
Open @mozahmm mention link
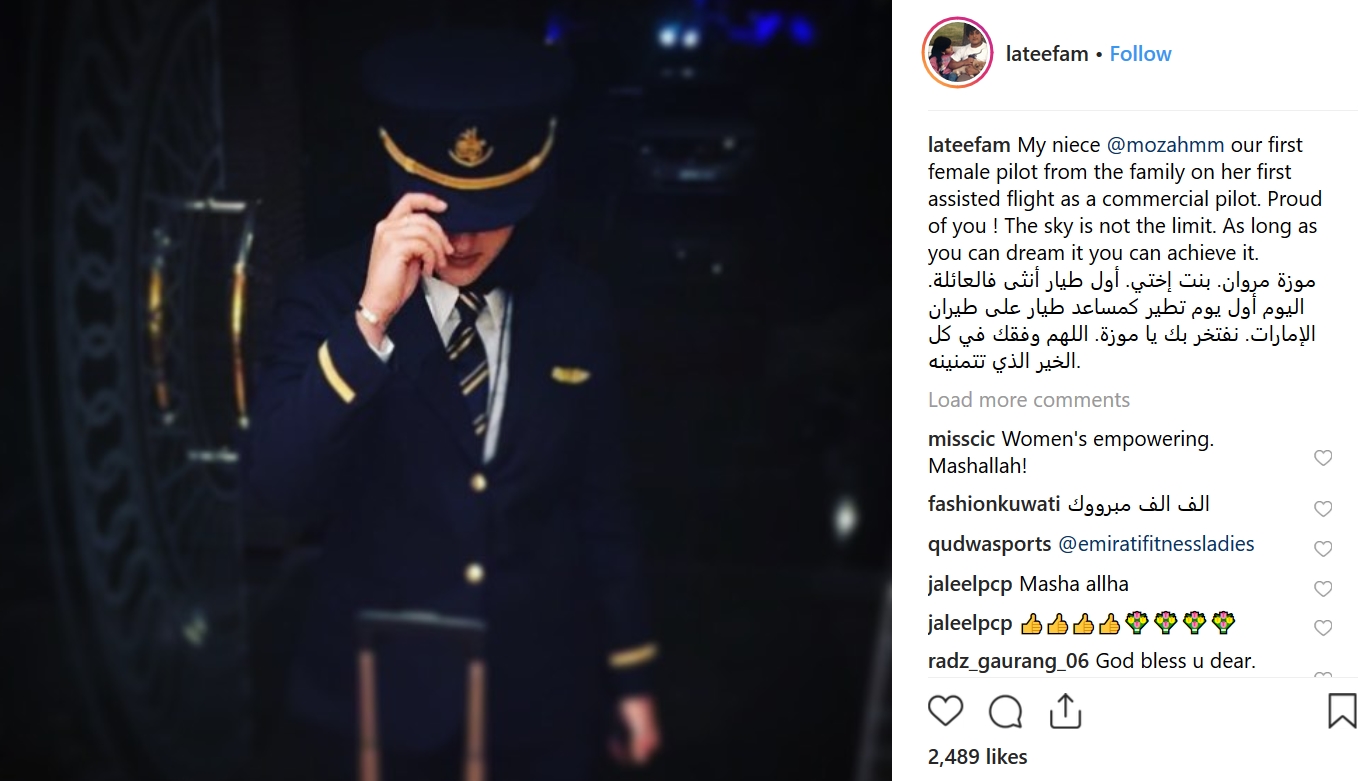pyautogui.click(x=1166, y=145)
